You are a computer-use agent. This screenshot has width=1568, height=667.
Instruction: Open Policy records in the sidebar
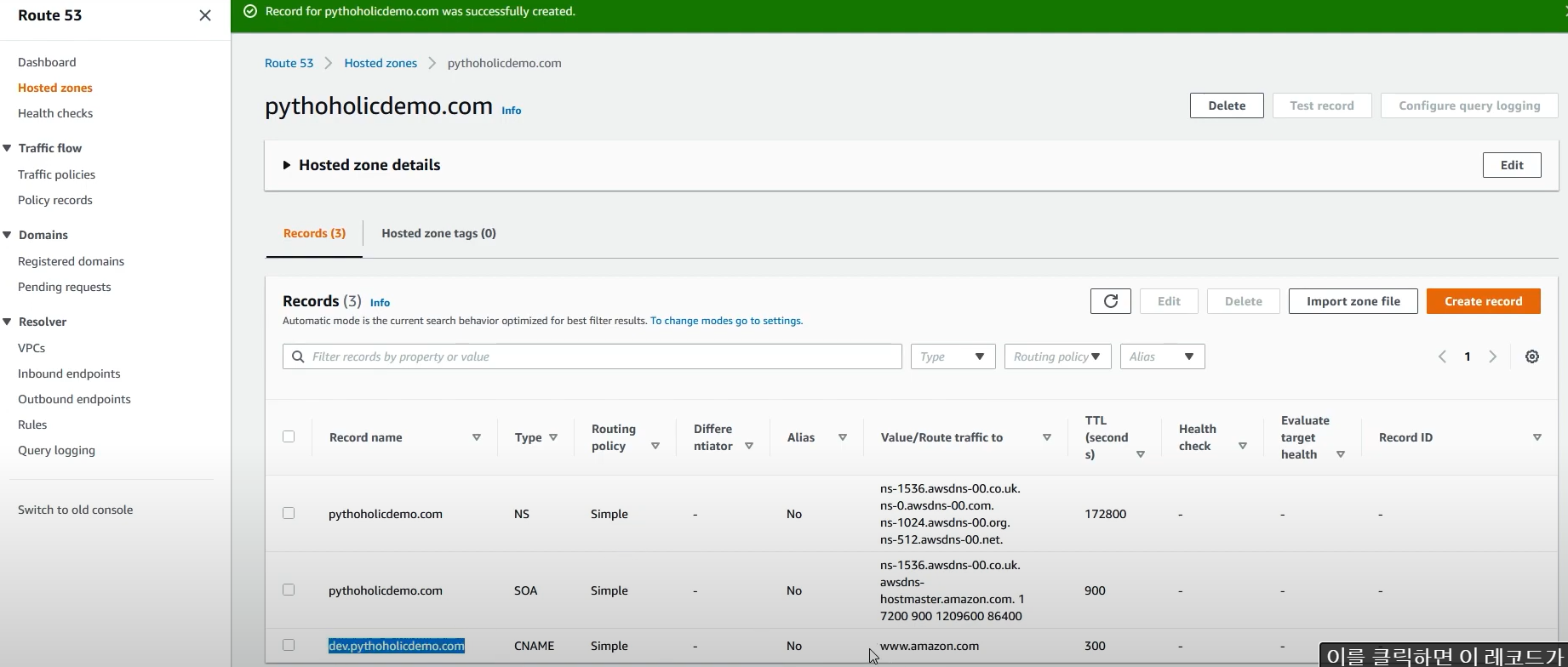tap(55, 200)
